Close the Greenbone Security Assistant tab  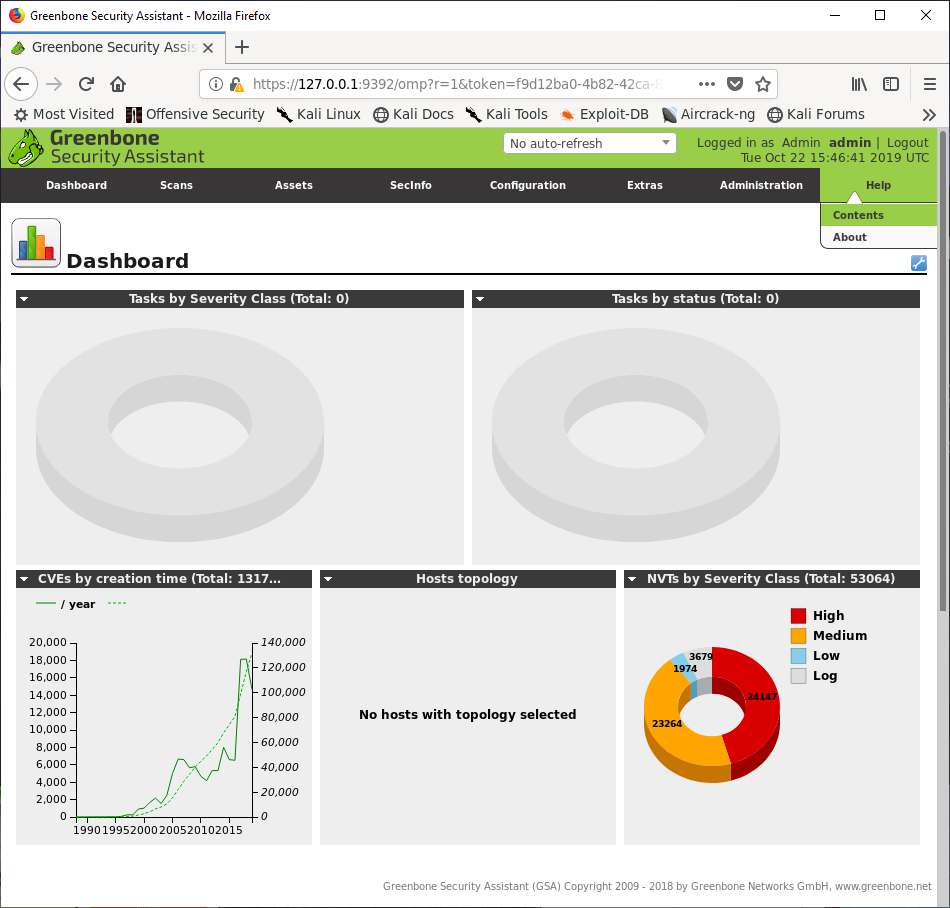[x=208, y=48]
